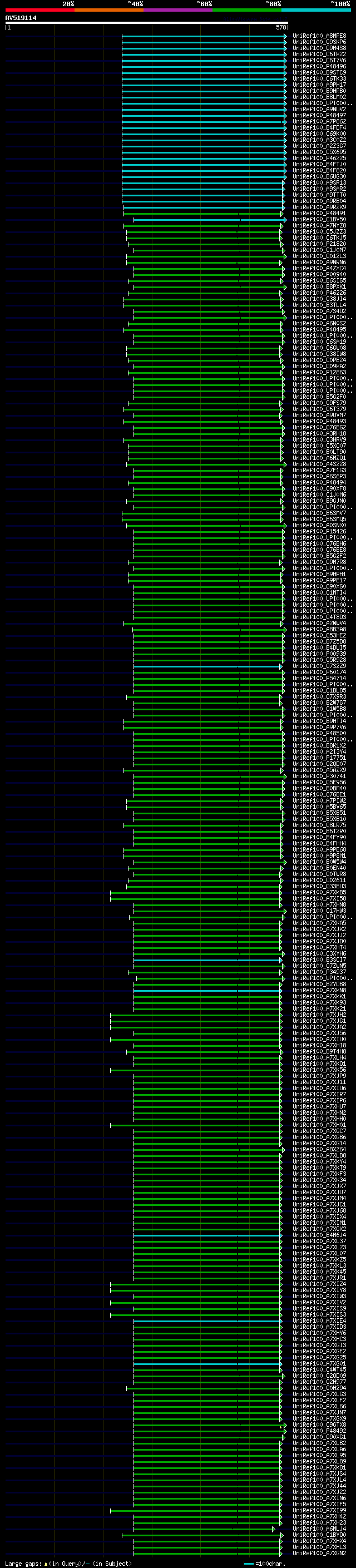The height and width of the screenshot is (1568, 356).
Task: Select UniRef100_A2Z3G7 label
Action: [319, 146]
